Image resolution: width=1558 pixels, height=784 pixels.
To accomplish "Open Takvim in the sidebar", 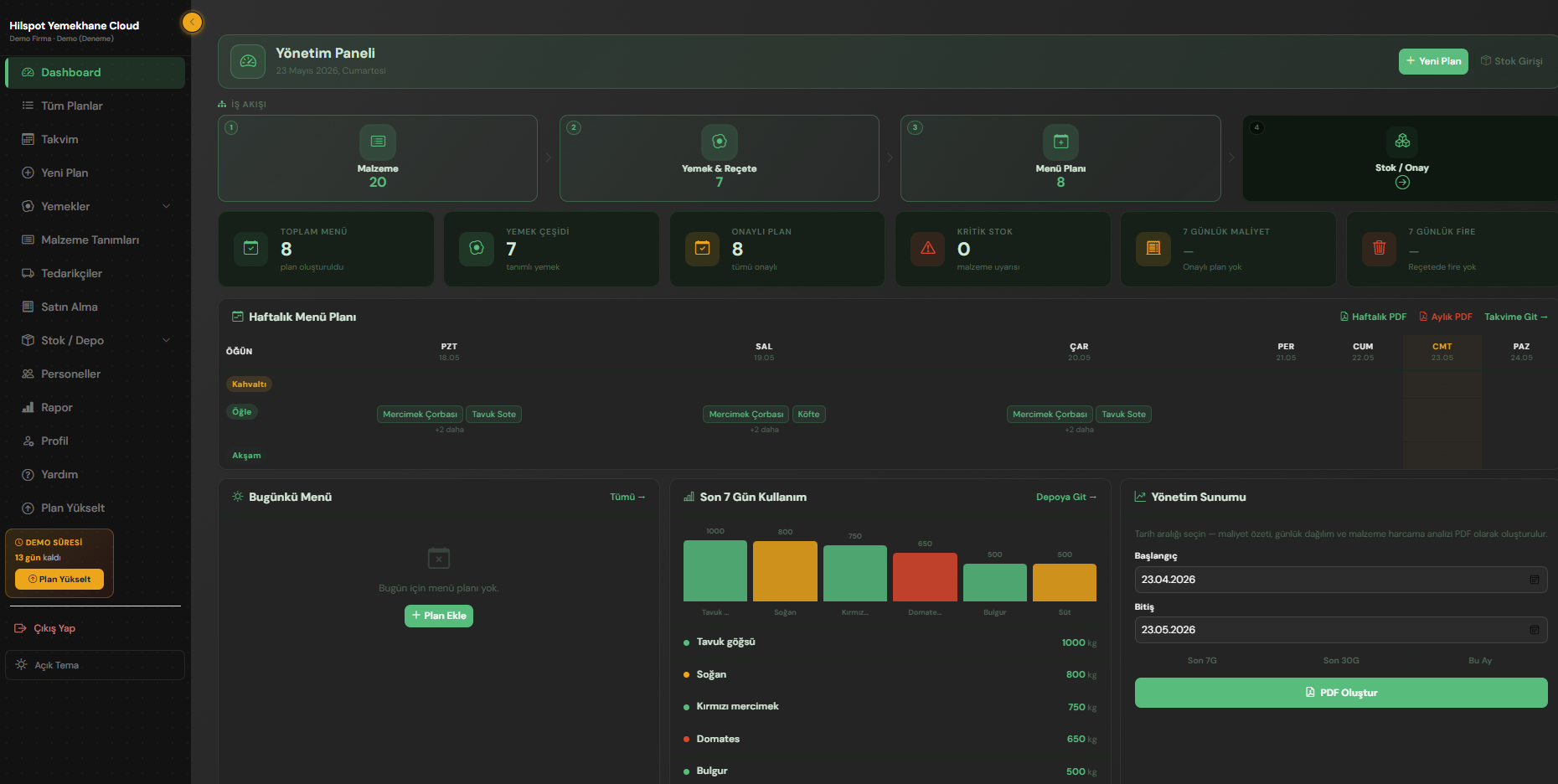I will pyautogui.click(x=95, y=139).
